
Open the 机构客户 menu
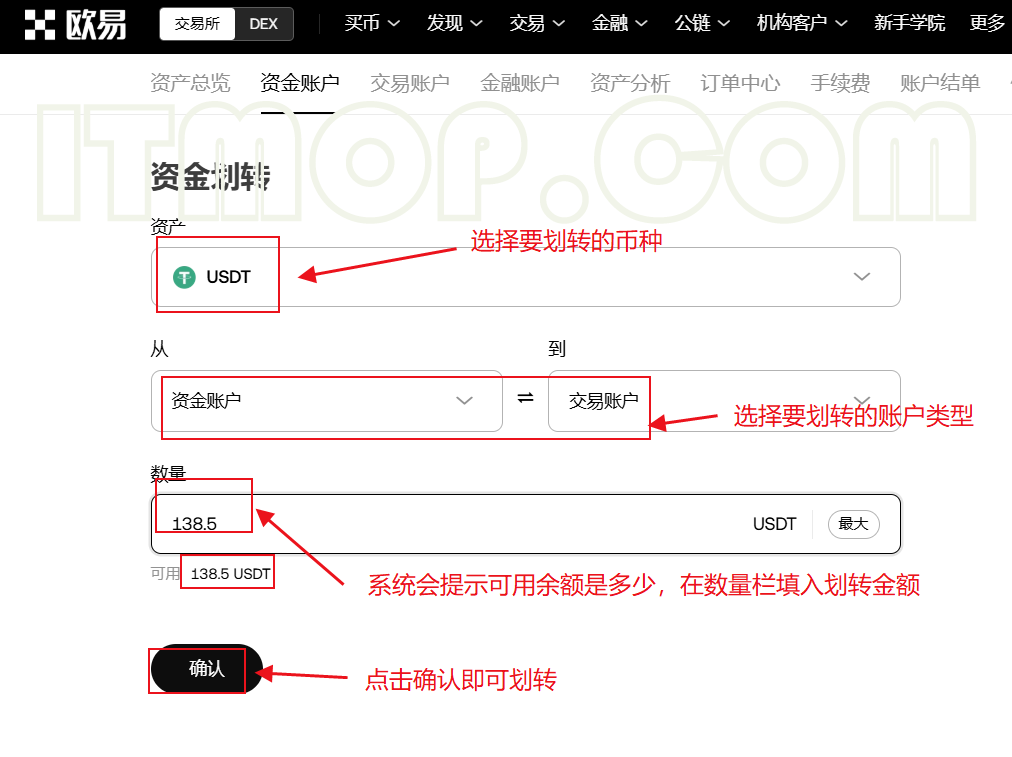[801, 23]
